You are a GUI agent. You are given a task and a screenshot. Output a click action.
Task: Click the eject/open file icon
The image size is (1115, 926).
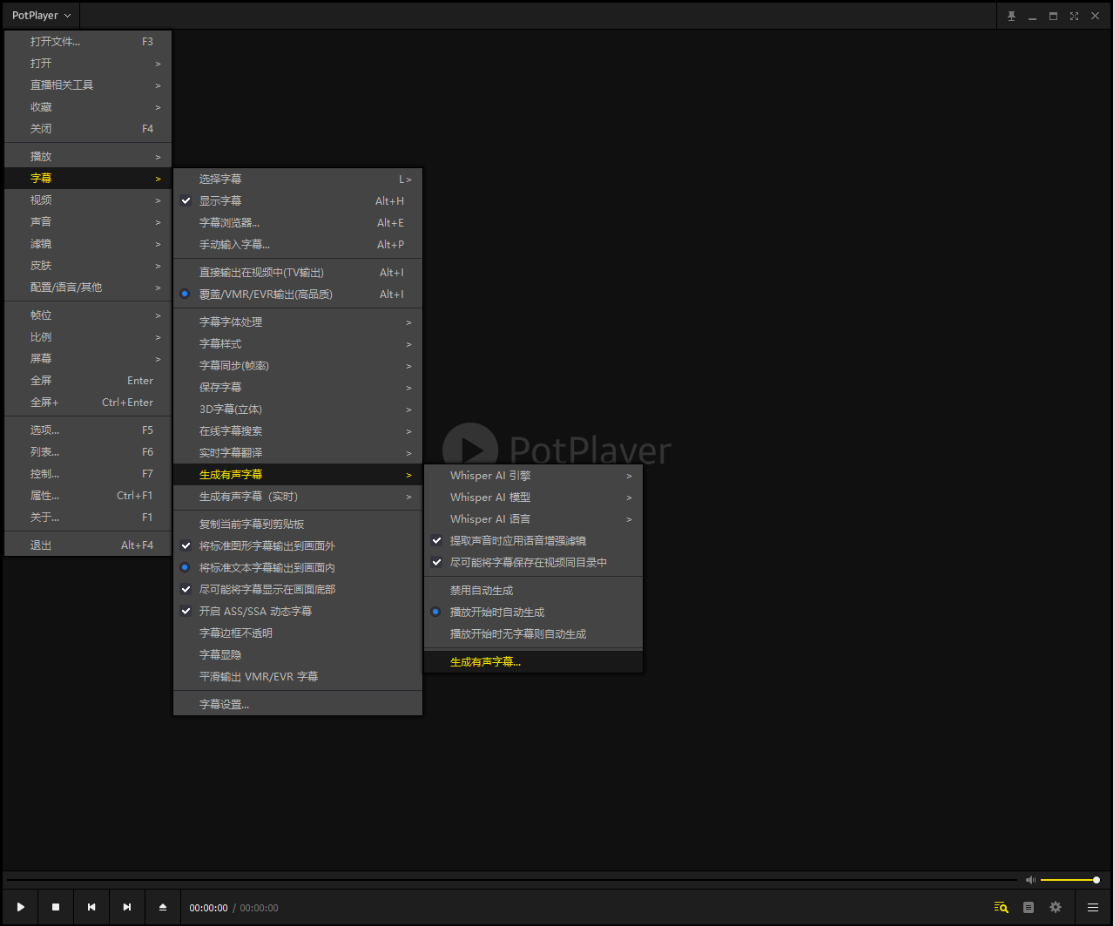pyautogui.click(x=162, y=907)
